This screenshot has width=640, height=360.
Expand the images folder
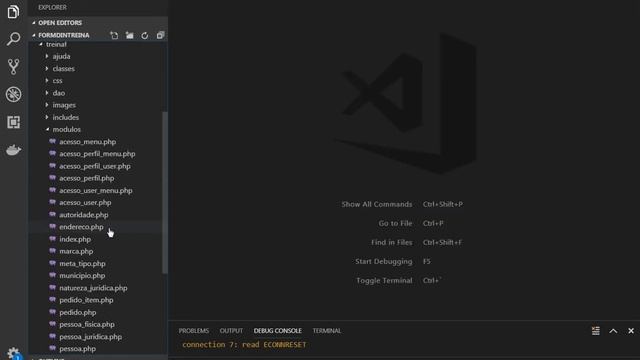click(98, 105)
